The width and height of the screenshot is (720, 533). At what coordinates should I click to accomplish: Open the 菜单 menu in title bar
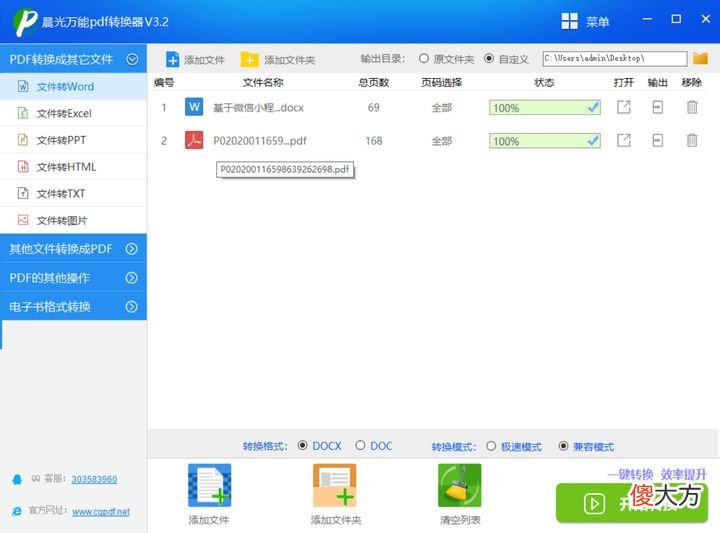(597, 22)
